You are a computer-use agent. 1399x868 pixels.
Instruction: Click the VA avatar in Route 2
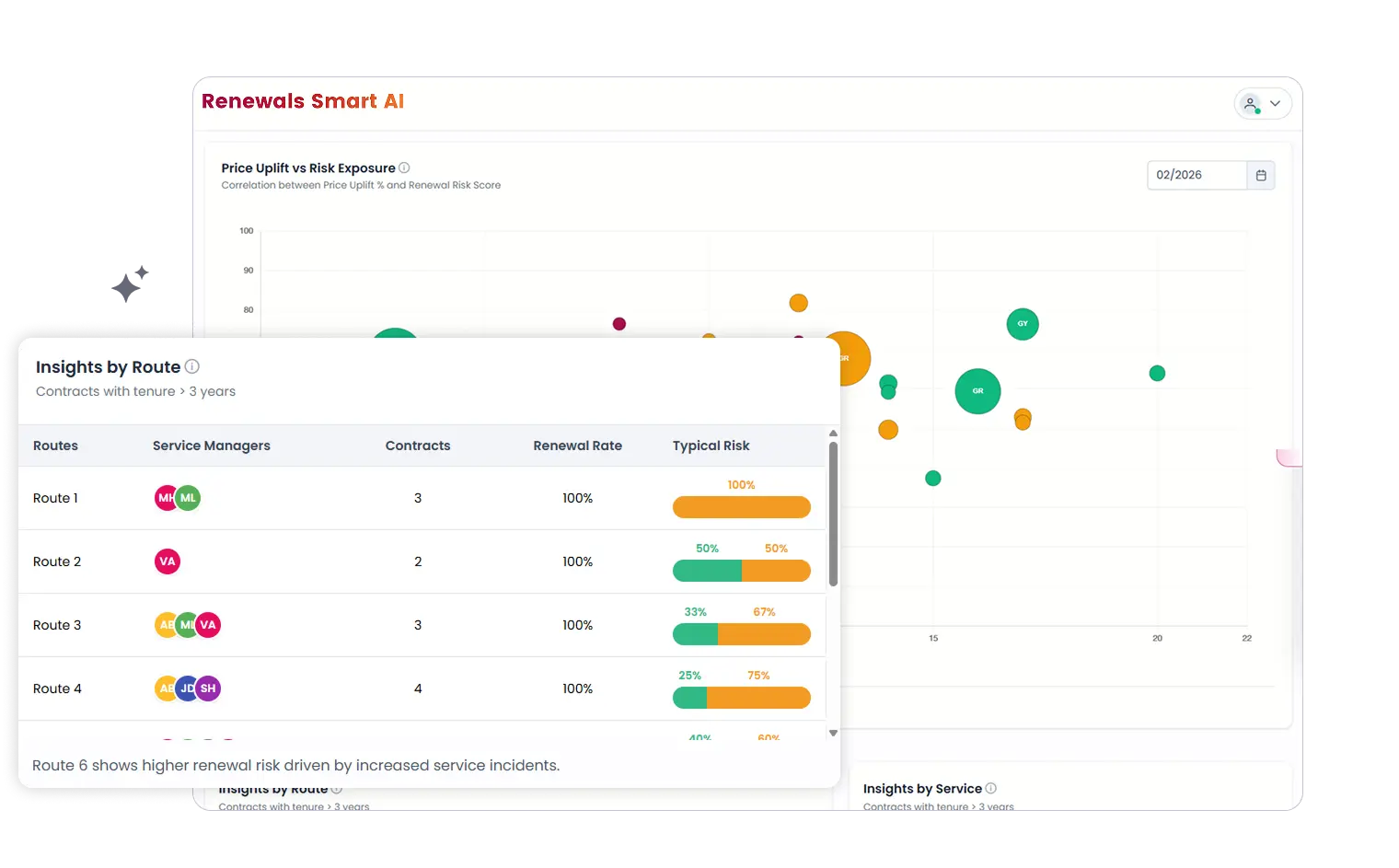click(168, 561)
